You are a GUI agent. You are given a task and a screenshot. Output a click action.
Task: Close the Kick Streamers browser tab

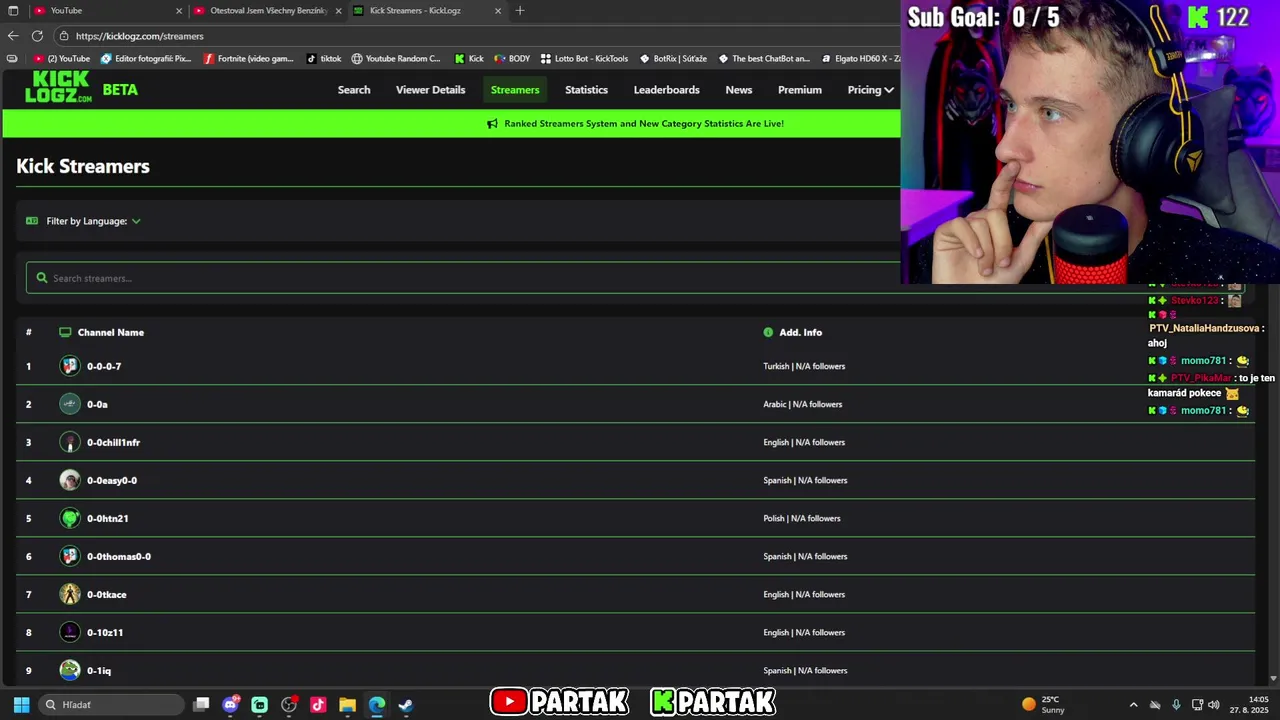tap(498, 11)
